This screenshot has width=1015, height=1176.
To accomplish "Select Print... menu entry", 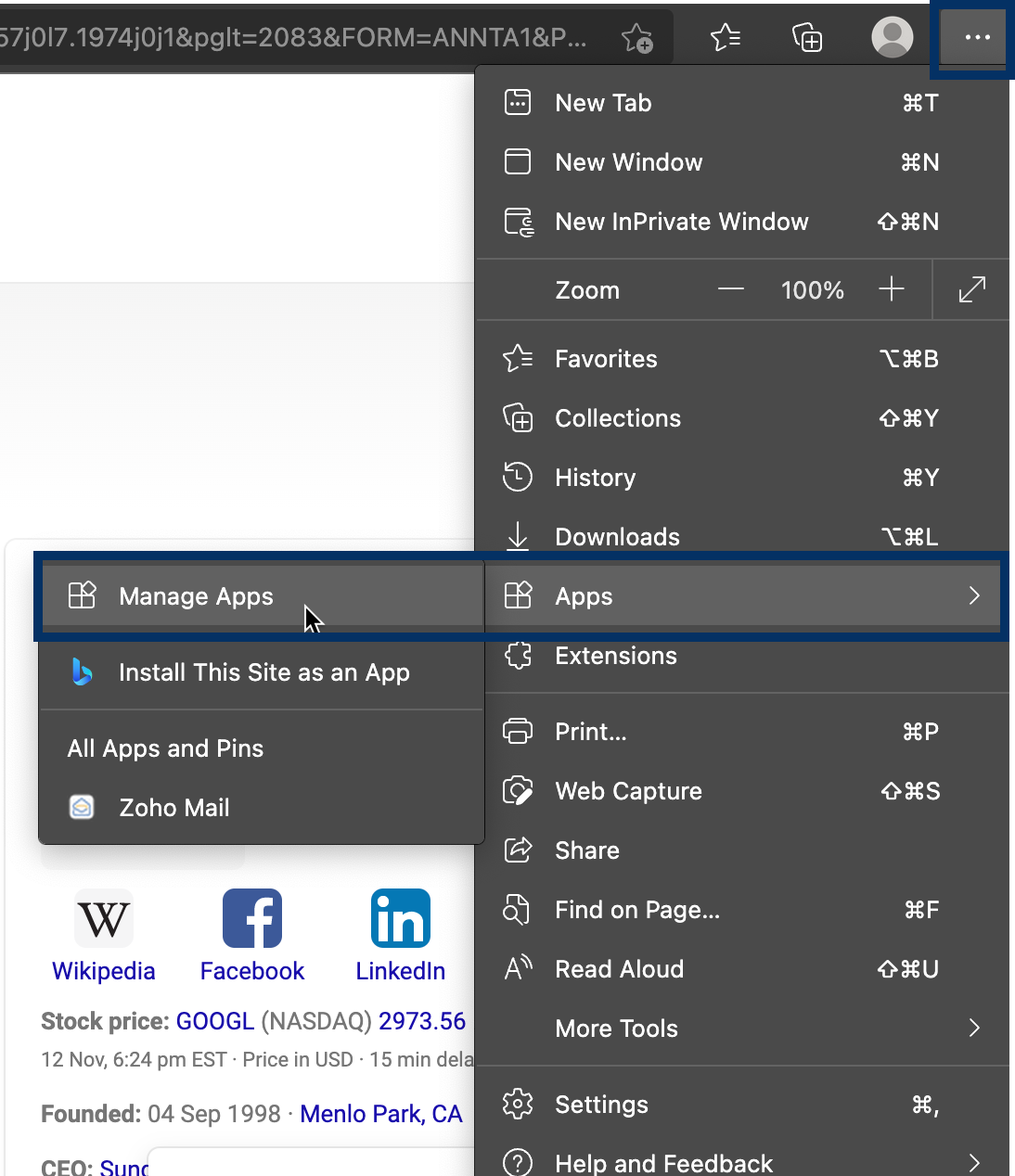I will pyautogui.click(x=742, y=732).
